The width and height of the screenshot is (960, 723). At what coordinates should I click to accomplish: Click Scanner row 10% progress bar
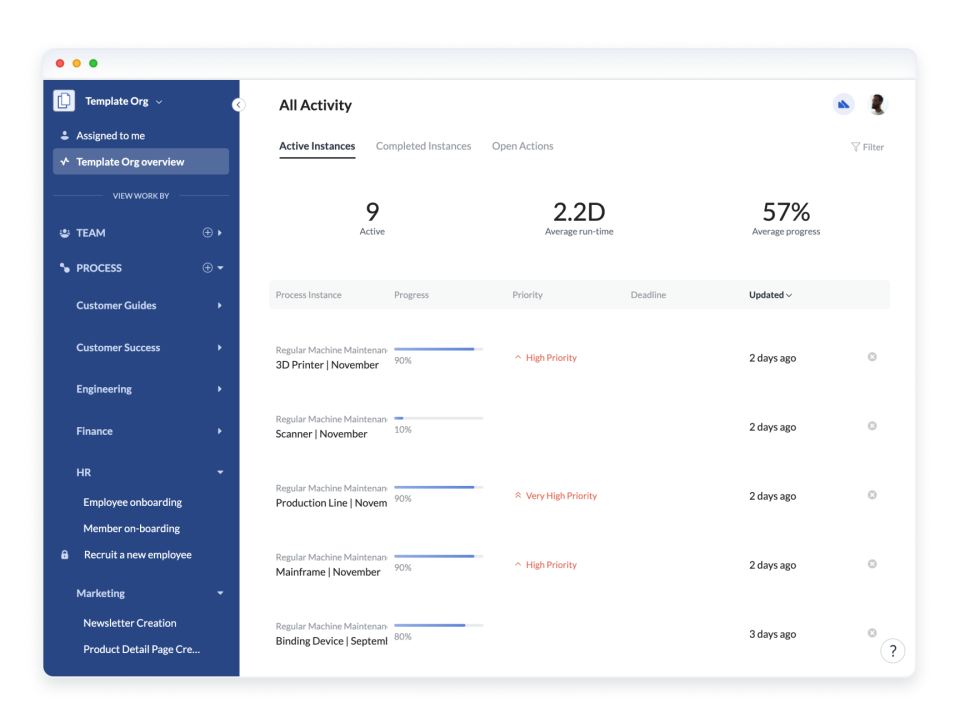click(438, 418)
